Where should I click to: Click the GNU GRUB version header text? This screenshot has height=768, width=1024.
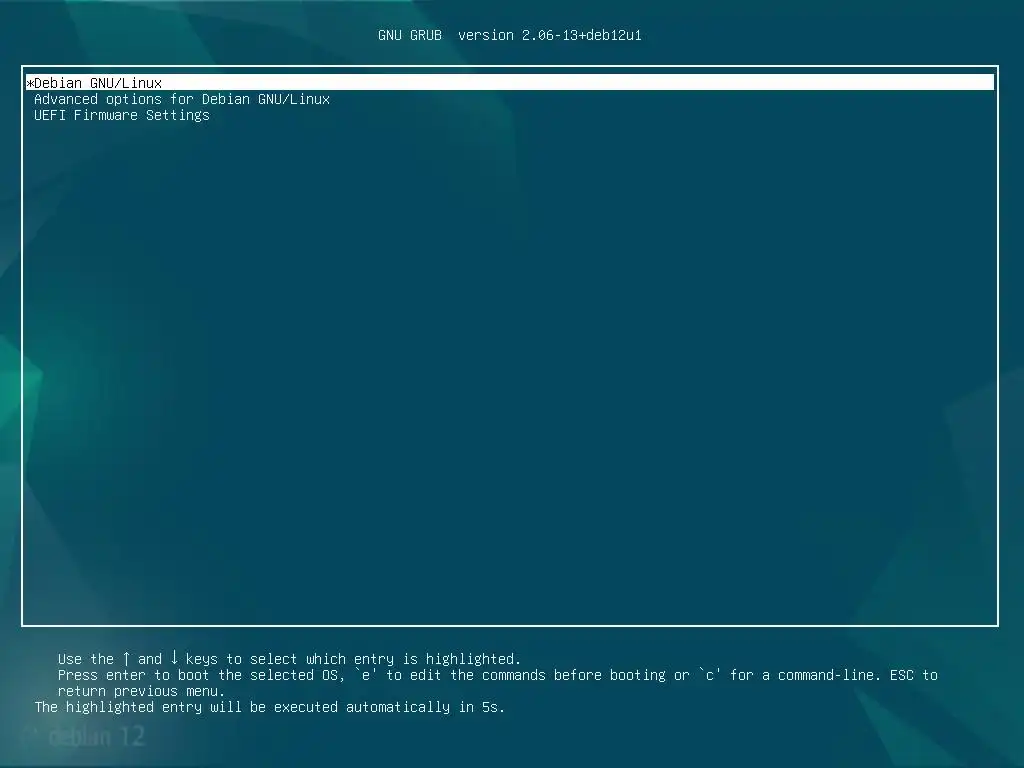pyautogui.click(x=509, y=35)
